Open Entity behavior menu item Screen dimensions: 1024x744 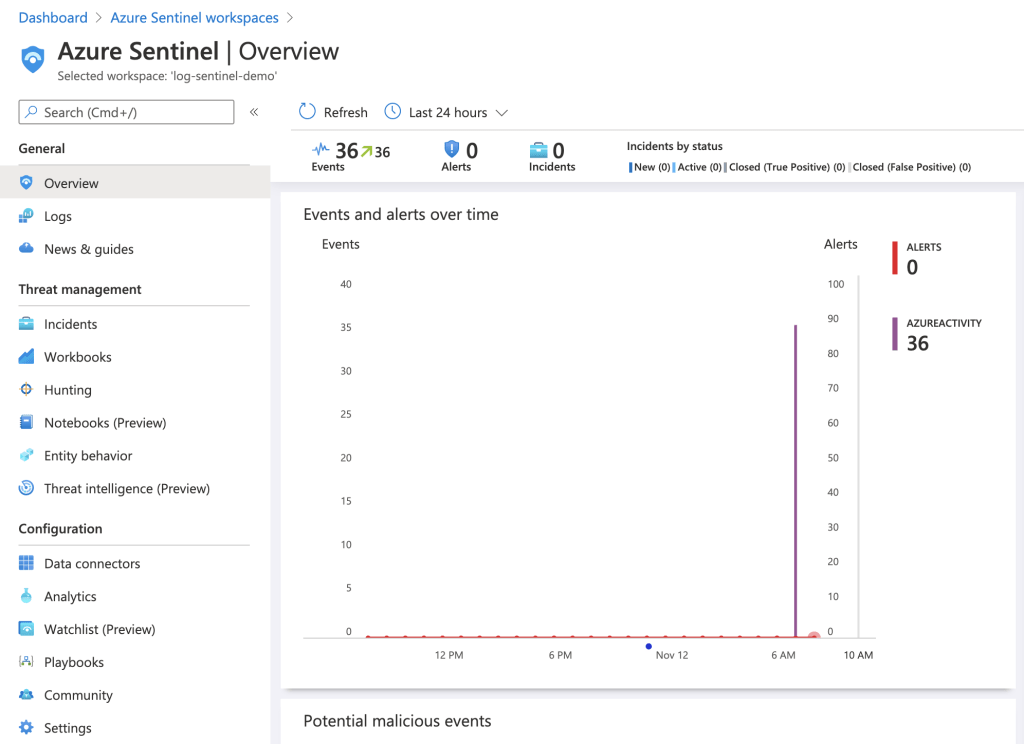point(88,456)
